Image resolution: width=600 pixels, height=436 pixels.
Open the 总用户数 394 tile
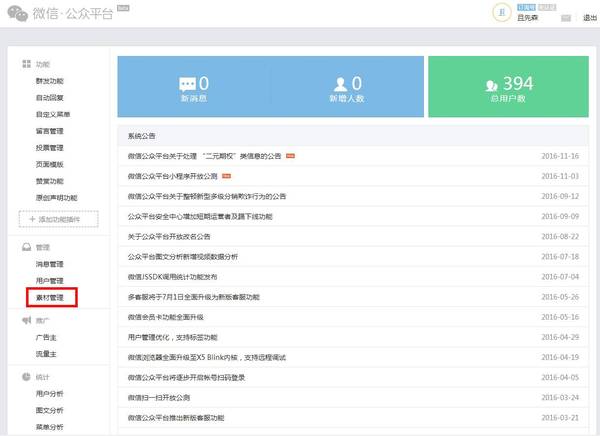coord(508,87)
